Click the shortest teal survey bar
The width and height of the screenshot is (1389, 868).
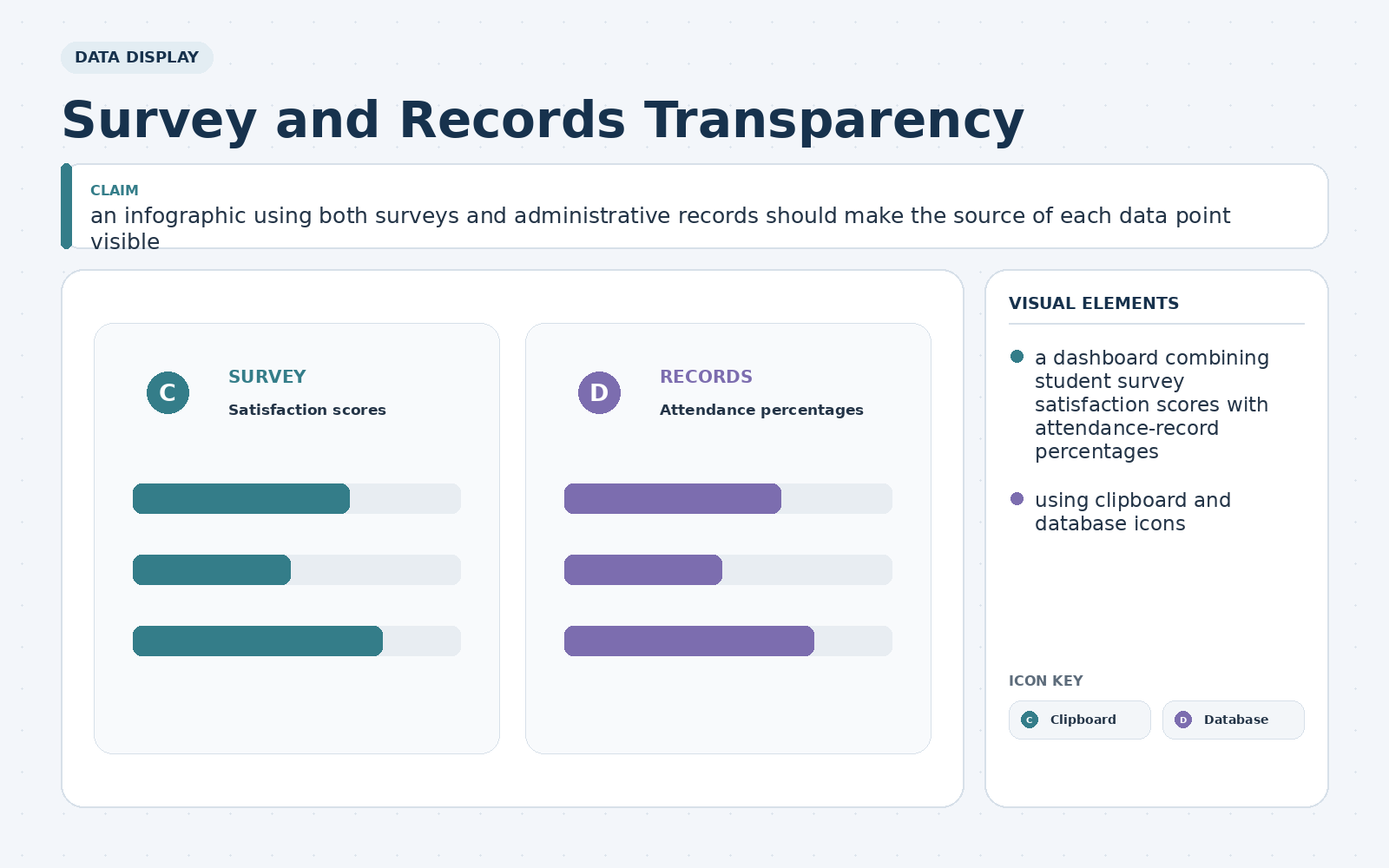pyautogui.click(x=212, y=569)
